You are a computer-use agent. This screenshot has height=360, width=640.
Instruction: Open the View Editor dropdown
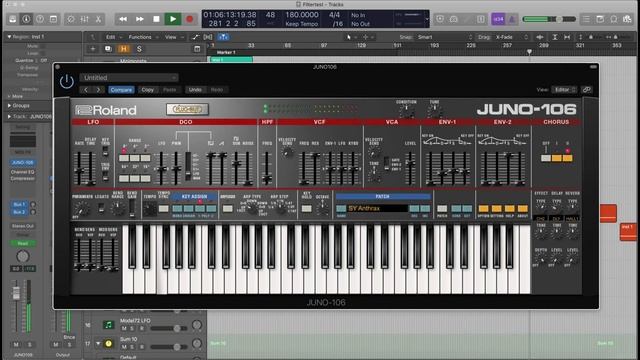(564, 90)
